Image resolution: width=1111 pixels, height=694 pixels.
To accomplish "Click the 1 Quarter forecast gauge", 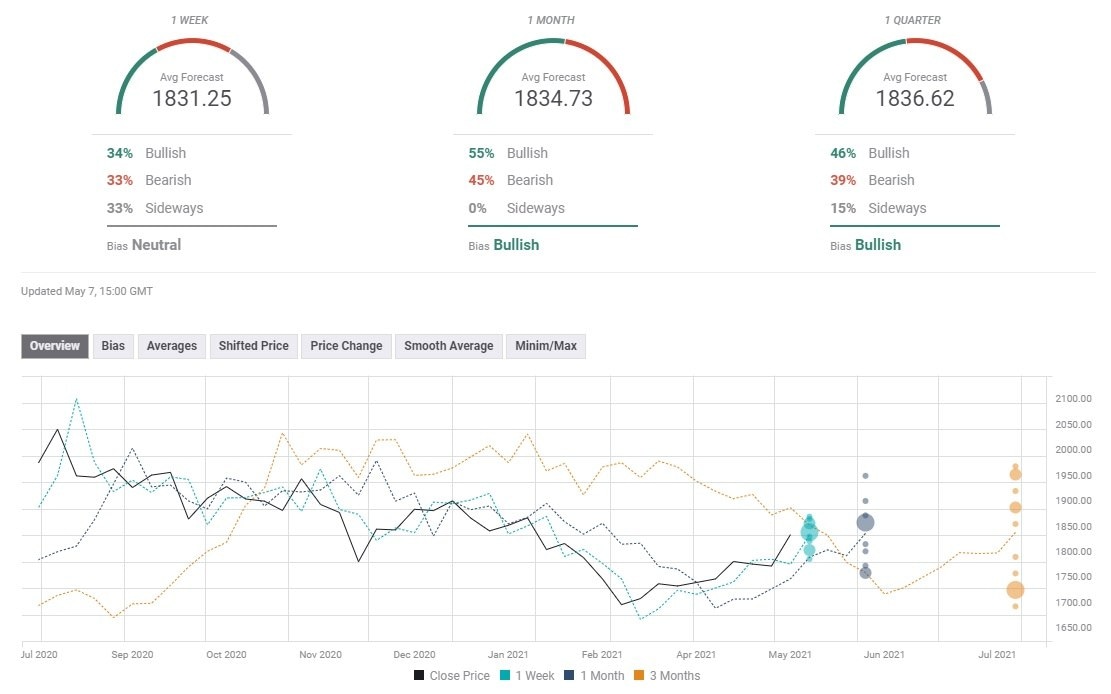I will click(x=915, y=80).
